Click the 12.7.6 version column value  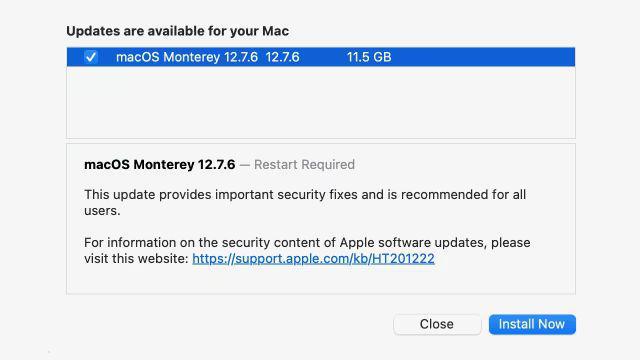(282, 57)
